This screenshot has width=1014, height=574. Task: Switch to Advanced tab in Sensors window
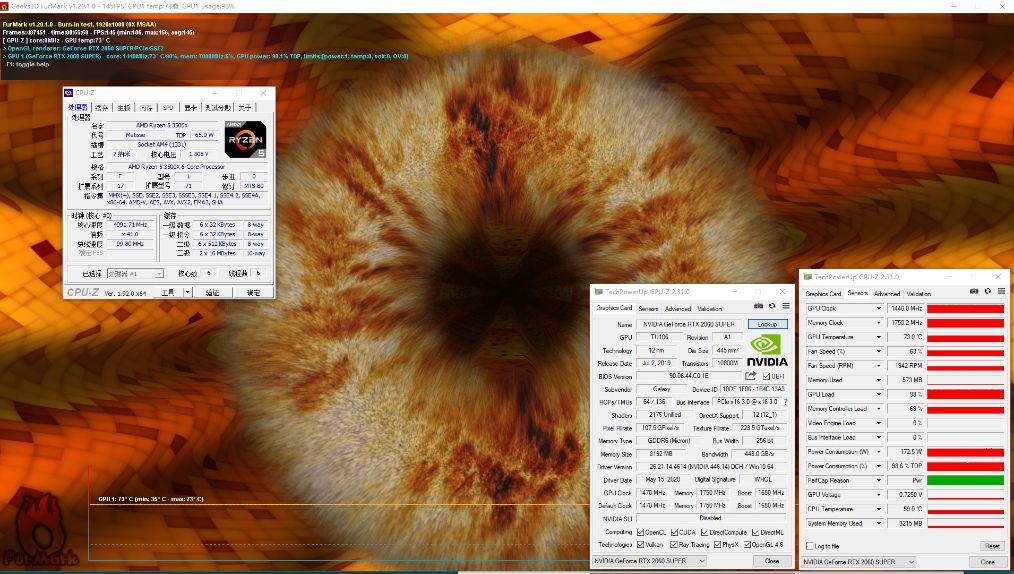(x=887, y=293)
